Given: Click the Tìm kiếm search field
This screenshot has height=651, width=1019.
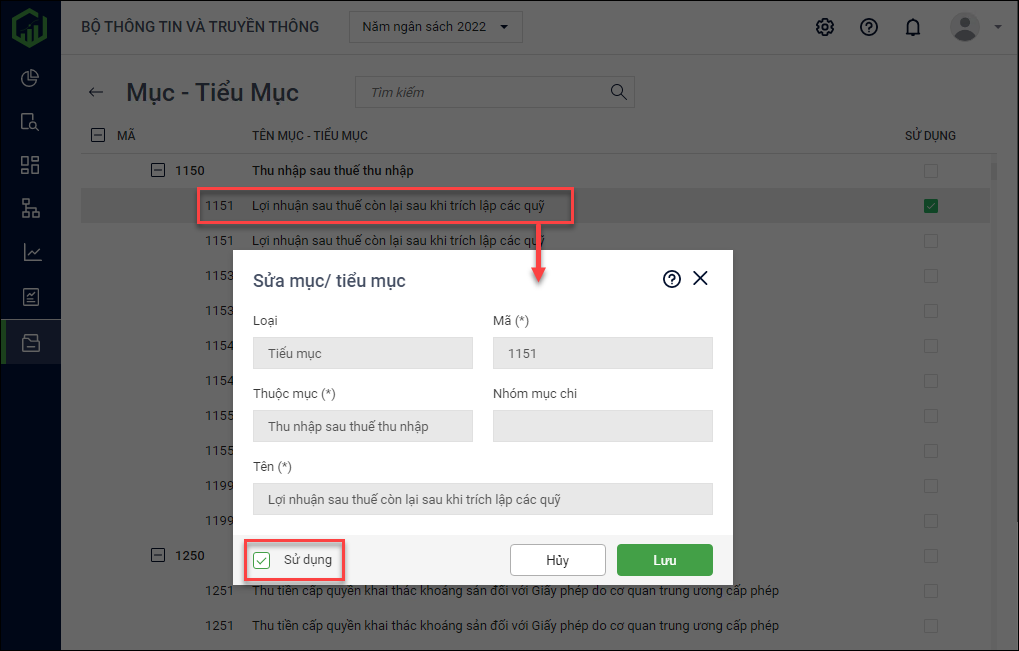Looking at the screenshot, I should coord(485,92).
